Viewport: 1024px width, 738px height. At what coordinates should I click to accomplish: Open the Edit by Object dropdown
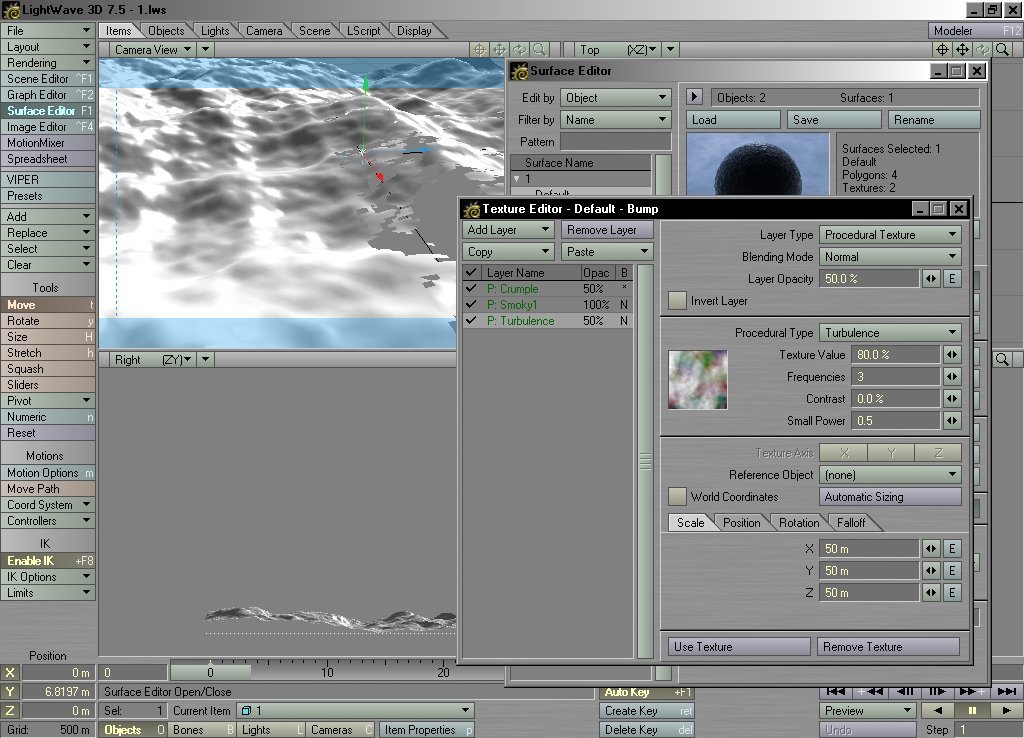click(616, 97)
